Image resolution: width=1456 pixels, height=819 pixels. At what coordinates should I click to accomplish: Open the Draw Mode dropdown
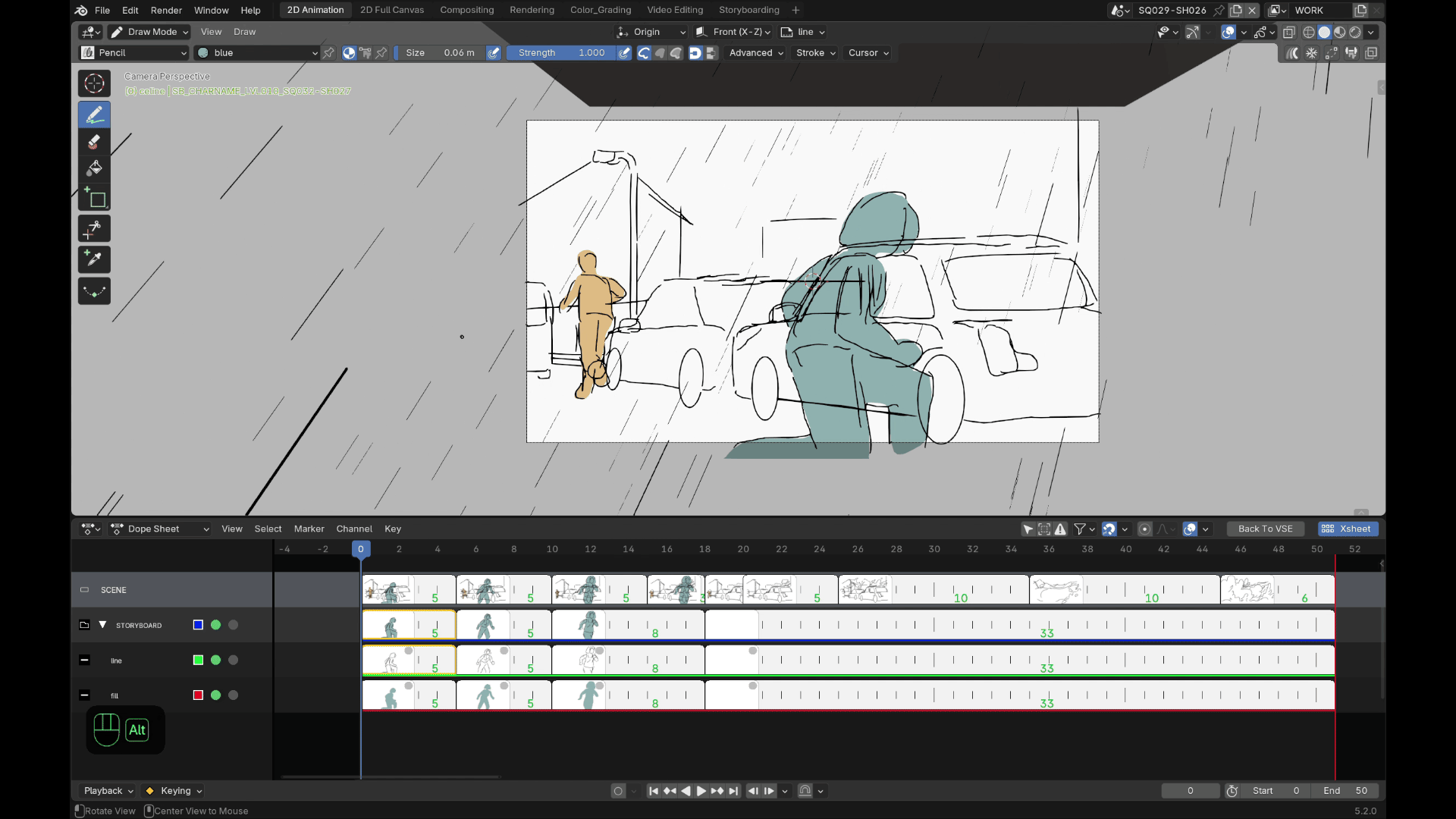(x=149, y=32)
